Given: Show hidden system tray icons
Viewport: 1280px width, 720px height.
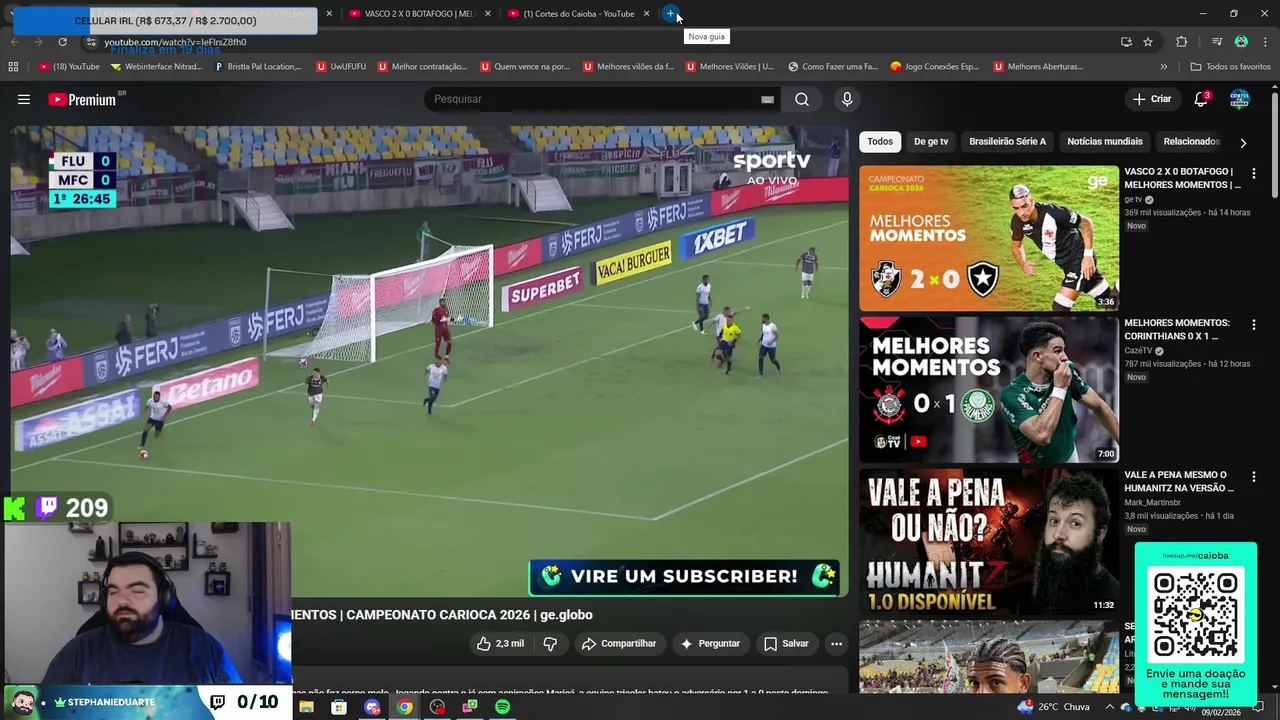Looking at the screenshot, I should [x=1109, y=707].
